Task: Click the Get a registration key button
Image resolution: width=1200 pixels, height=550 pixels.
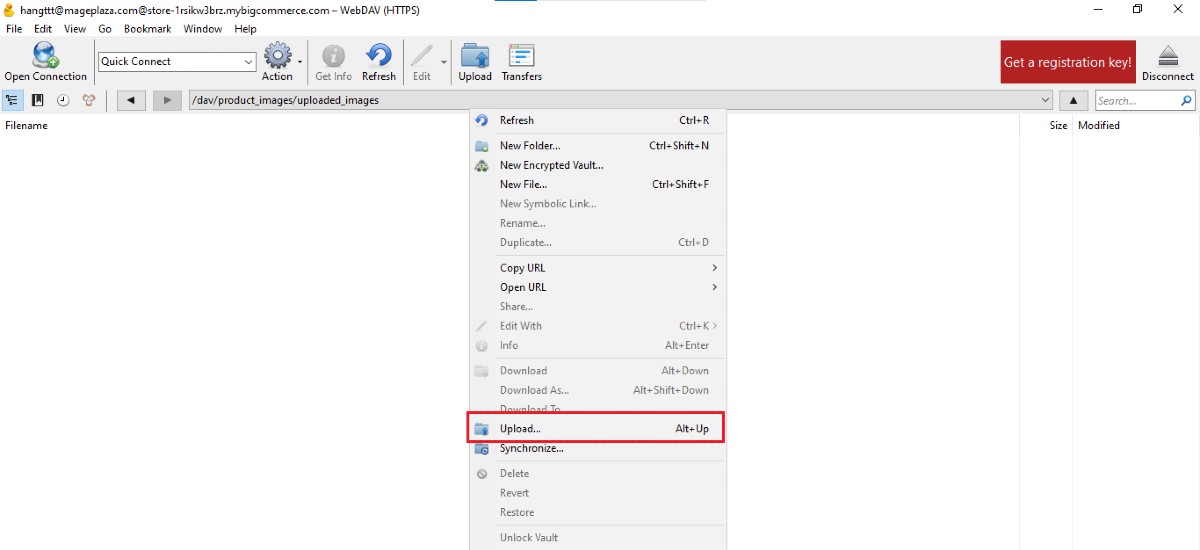Action: (1067, 62)
